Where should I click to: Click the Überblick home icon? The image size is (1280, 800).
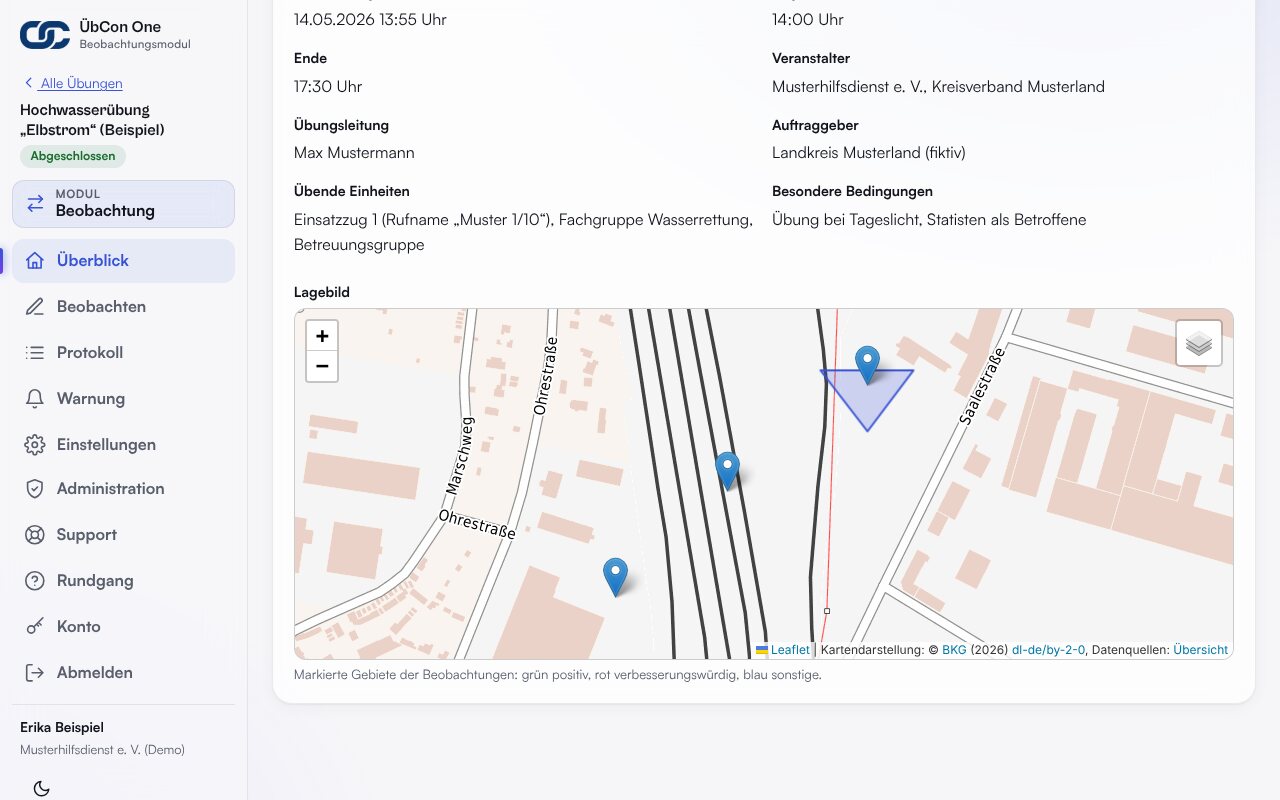coord(35,261)
